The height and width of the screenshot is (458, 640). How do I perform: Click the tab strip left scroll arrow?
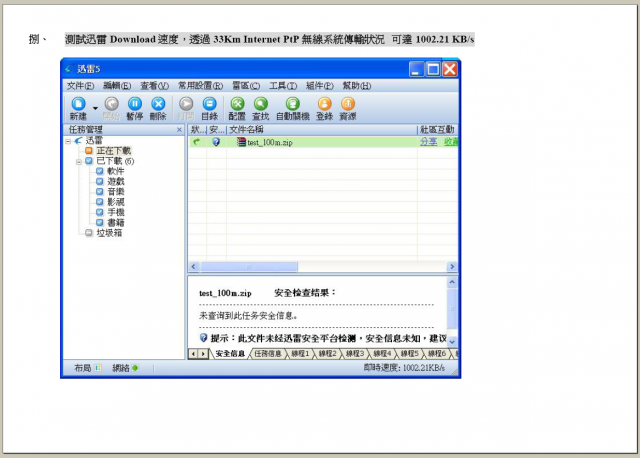coord(193,354)
